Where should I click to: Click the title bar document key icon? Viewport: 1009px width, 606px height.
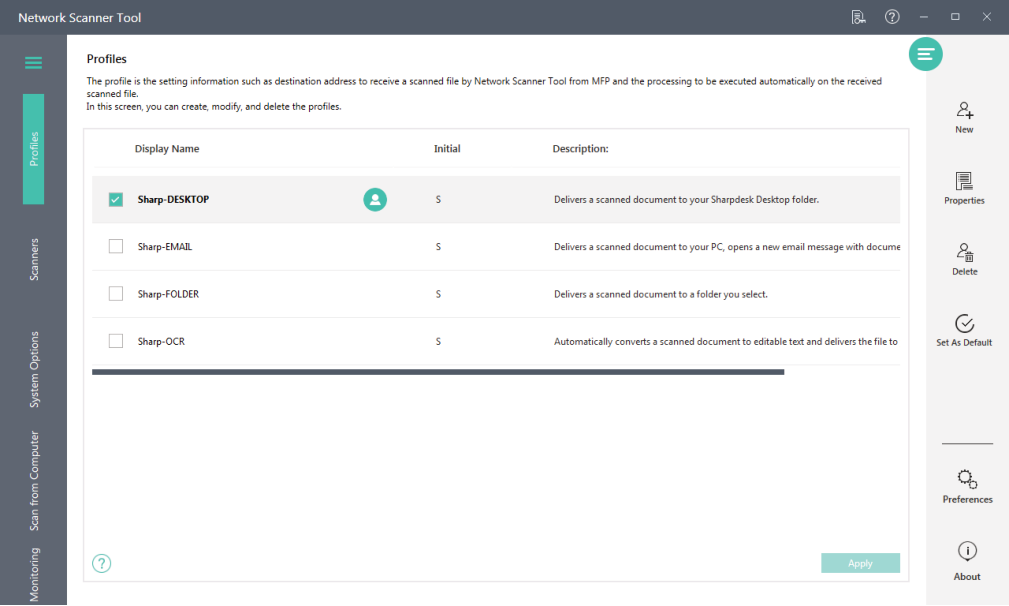858,17
